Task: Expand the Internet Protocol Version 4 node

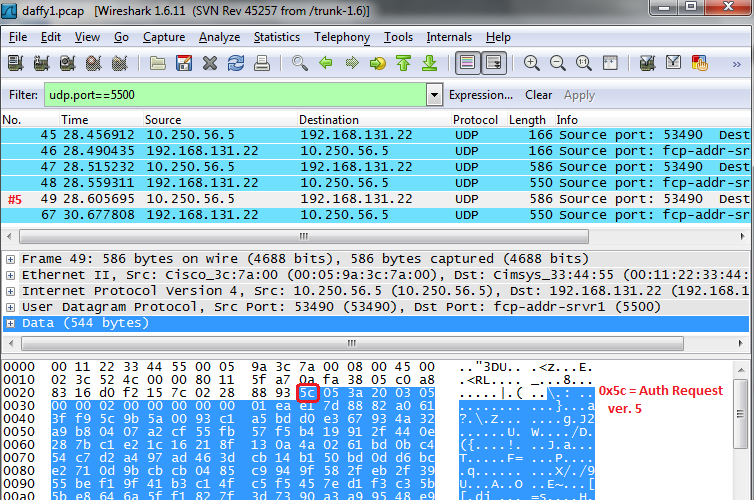Action: pyautogui.click(x=10, y=290)
